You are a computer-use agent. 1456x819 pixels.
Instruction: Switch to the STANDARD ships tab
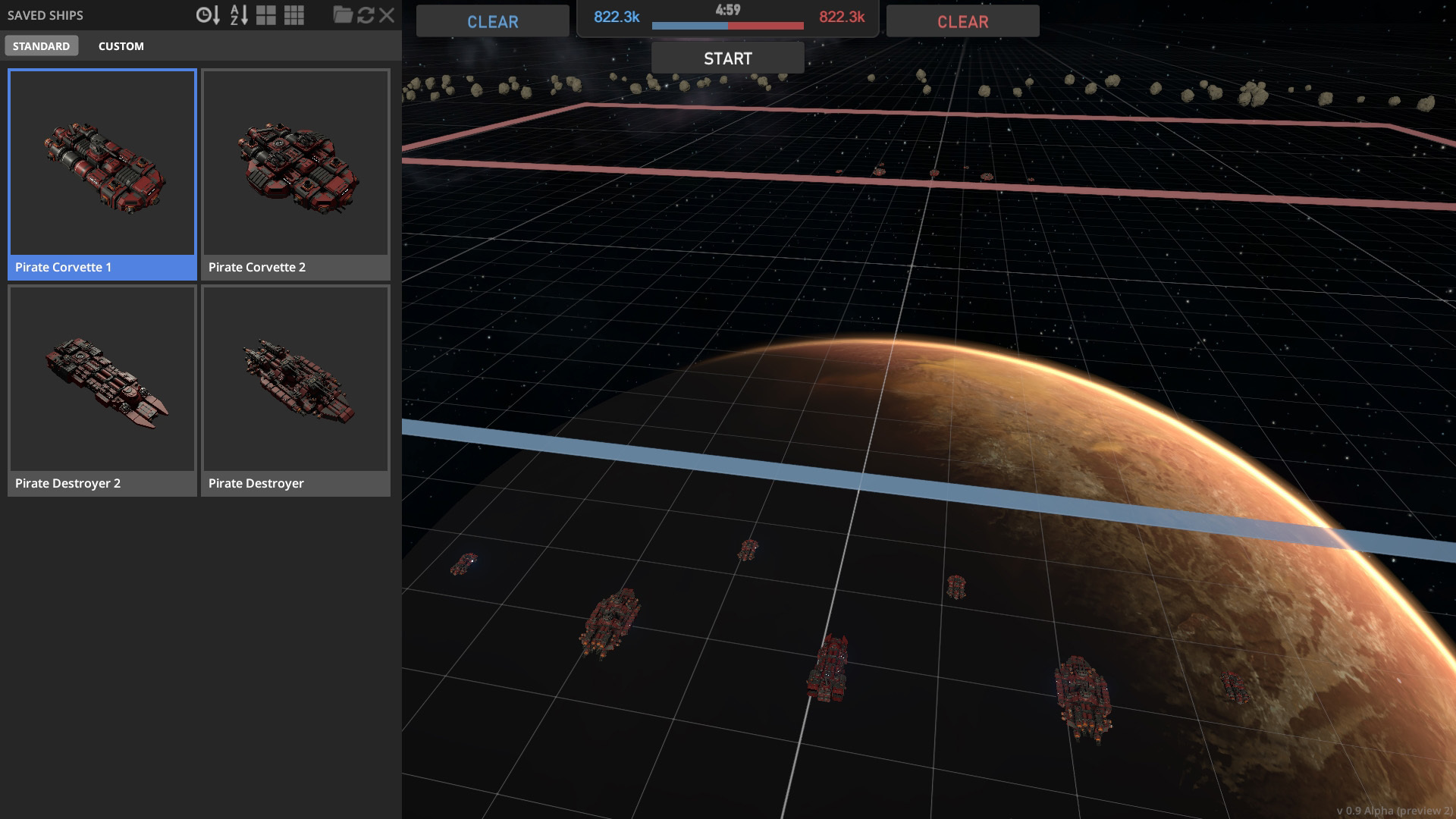pos(41,45)
